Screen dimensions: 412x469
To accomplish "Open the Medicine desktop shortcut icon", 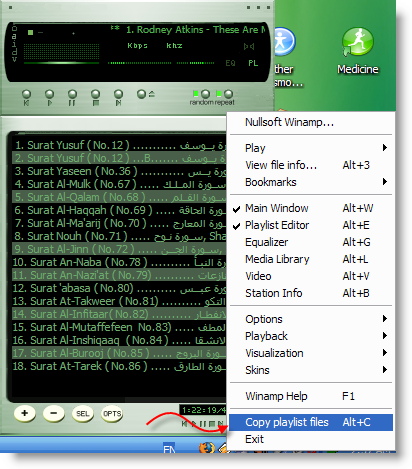I will (x=358, y=51).
